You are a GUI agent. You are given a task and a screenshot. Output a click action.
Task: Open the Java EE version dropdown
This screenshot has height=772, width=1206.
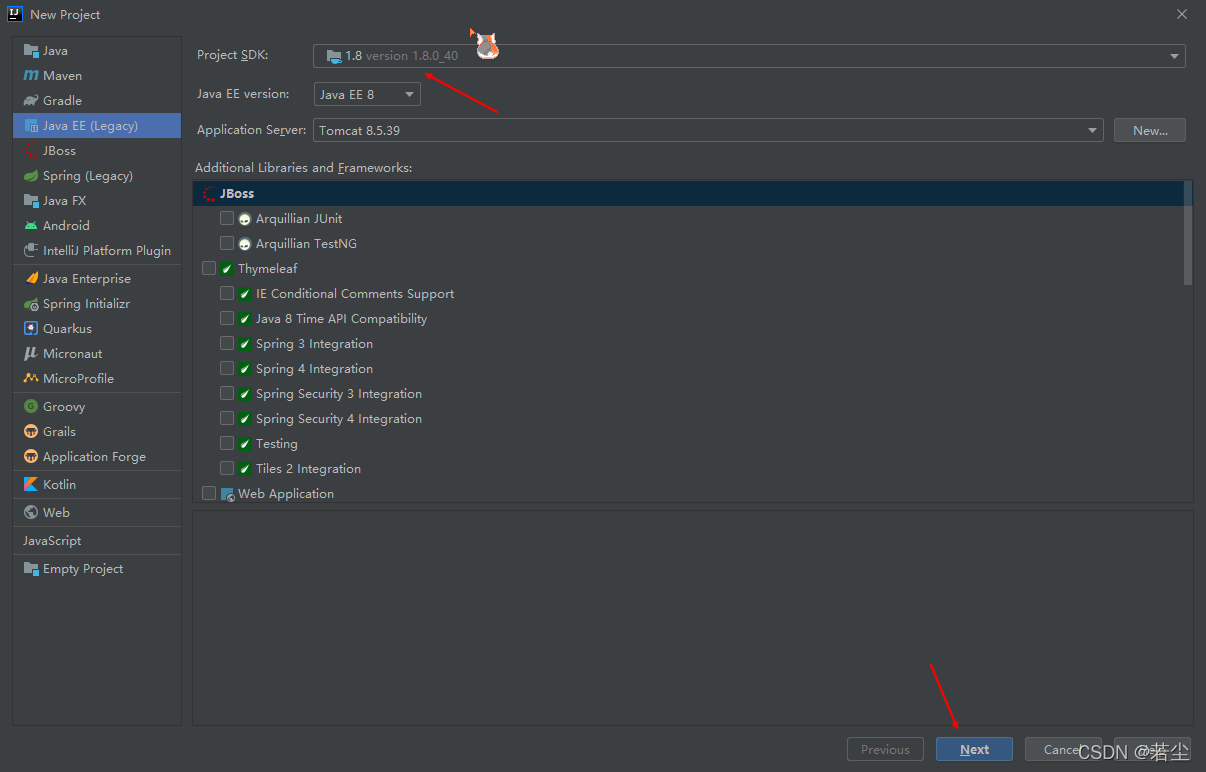point(367,94)
